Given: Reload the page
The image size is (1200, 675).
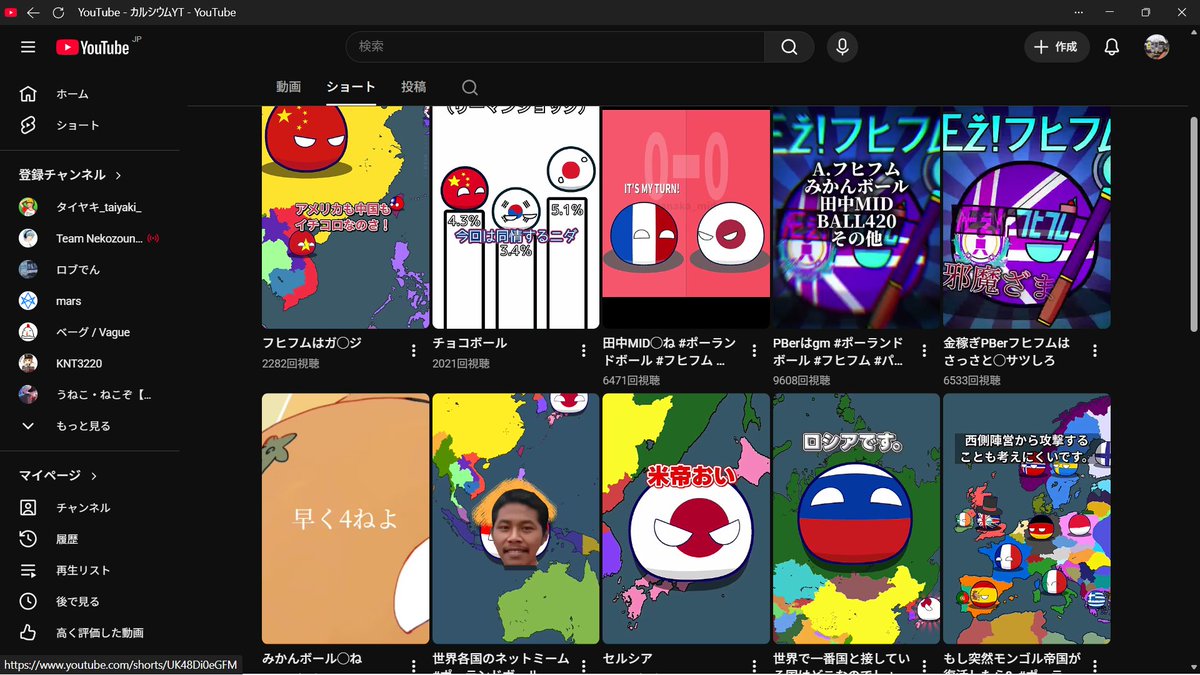Looking at the screenshot, I should (x=58, y=12).
